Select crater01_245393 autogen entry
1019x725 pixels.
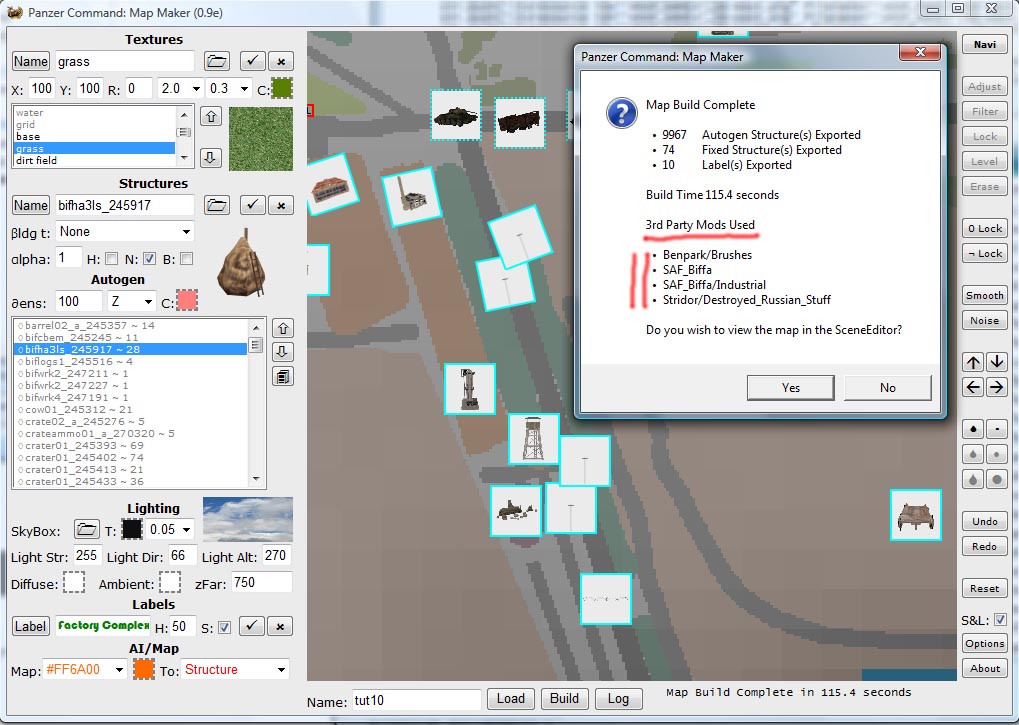(131, 446)
